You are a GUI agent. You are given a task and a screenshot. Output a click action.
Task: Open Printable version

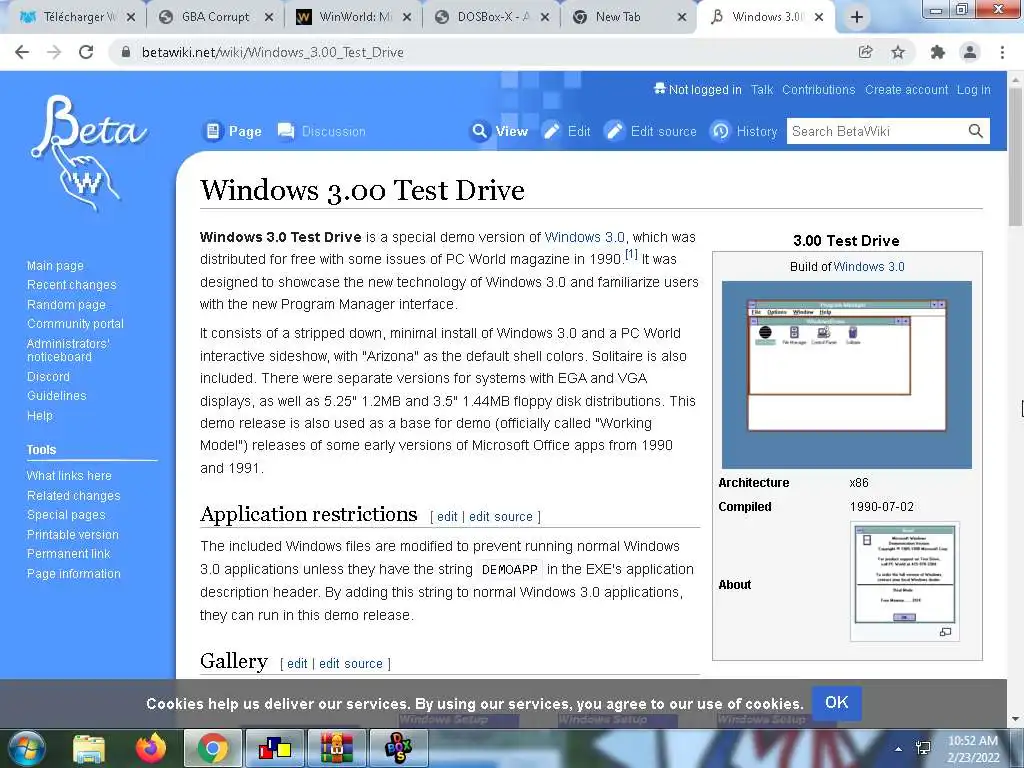pyautogui.click(x=72, y=534)
